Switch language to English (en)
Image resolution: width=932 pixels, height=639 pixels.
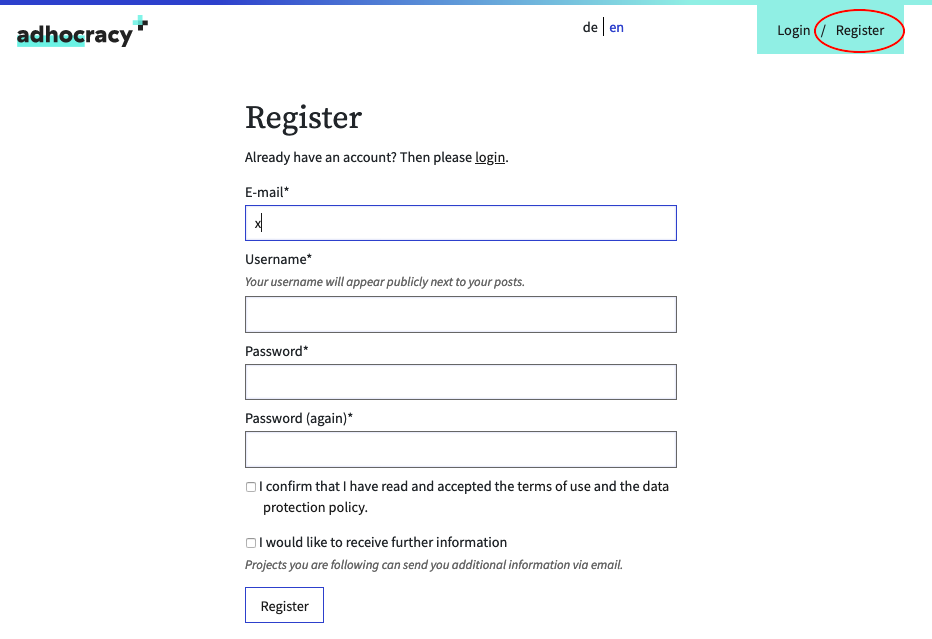pos(616,28)
